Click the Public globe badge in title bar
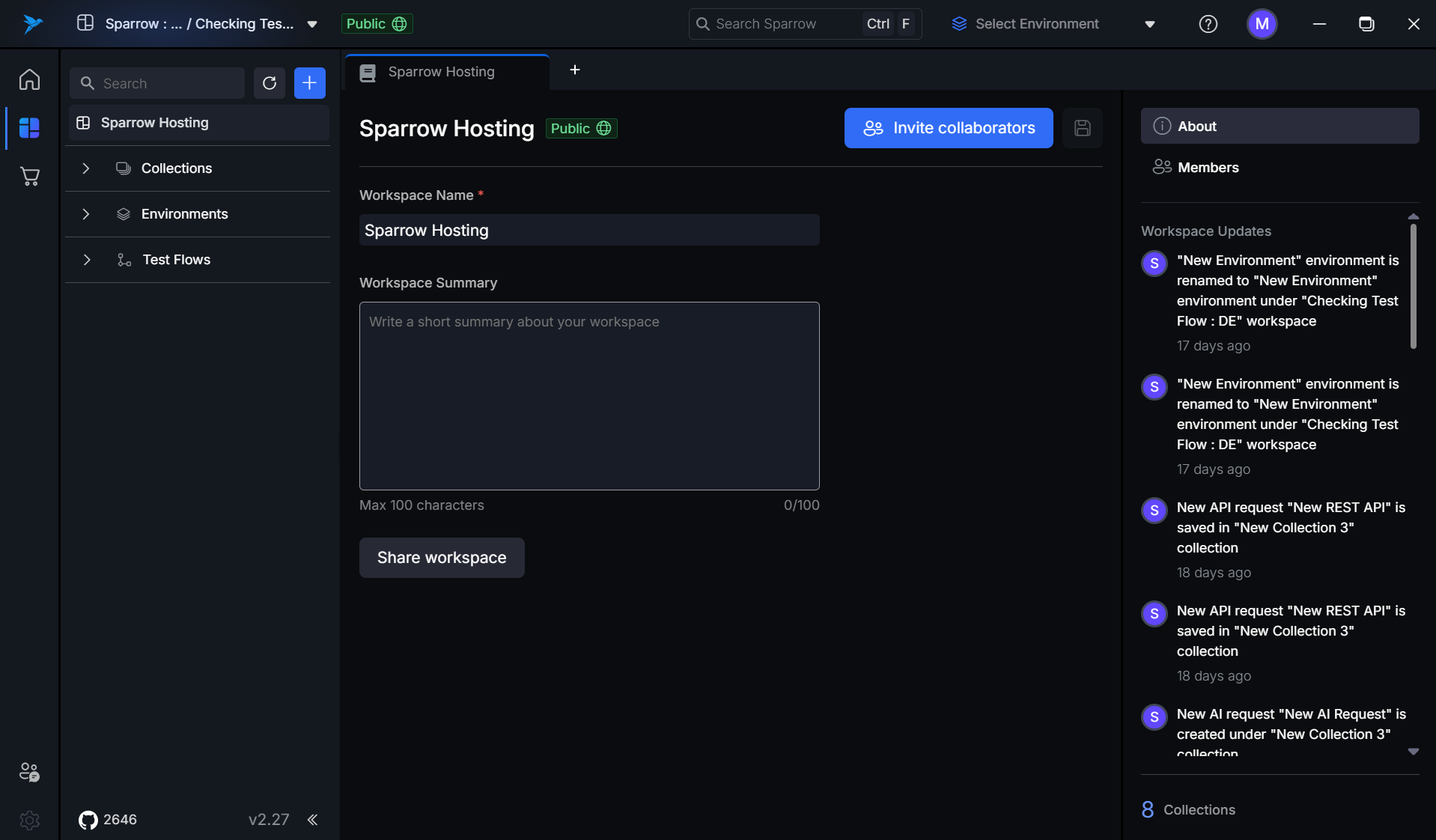 pyautogui.click(x=377, y=24)
